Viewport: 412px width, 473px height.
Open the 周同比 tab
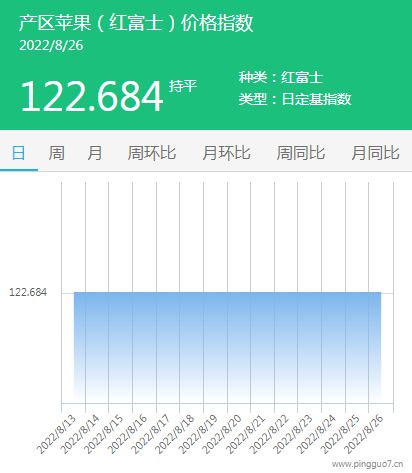tap(301, 153)
